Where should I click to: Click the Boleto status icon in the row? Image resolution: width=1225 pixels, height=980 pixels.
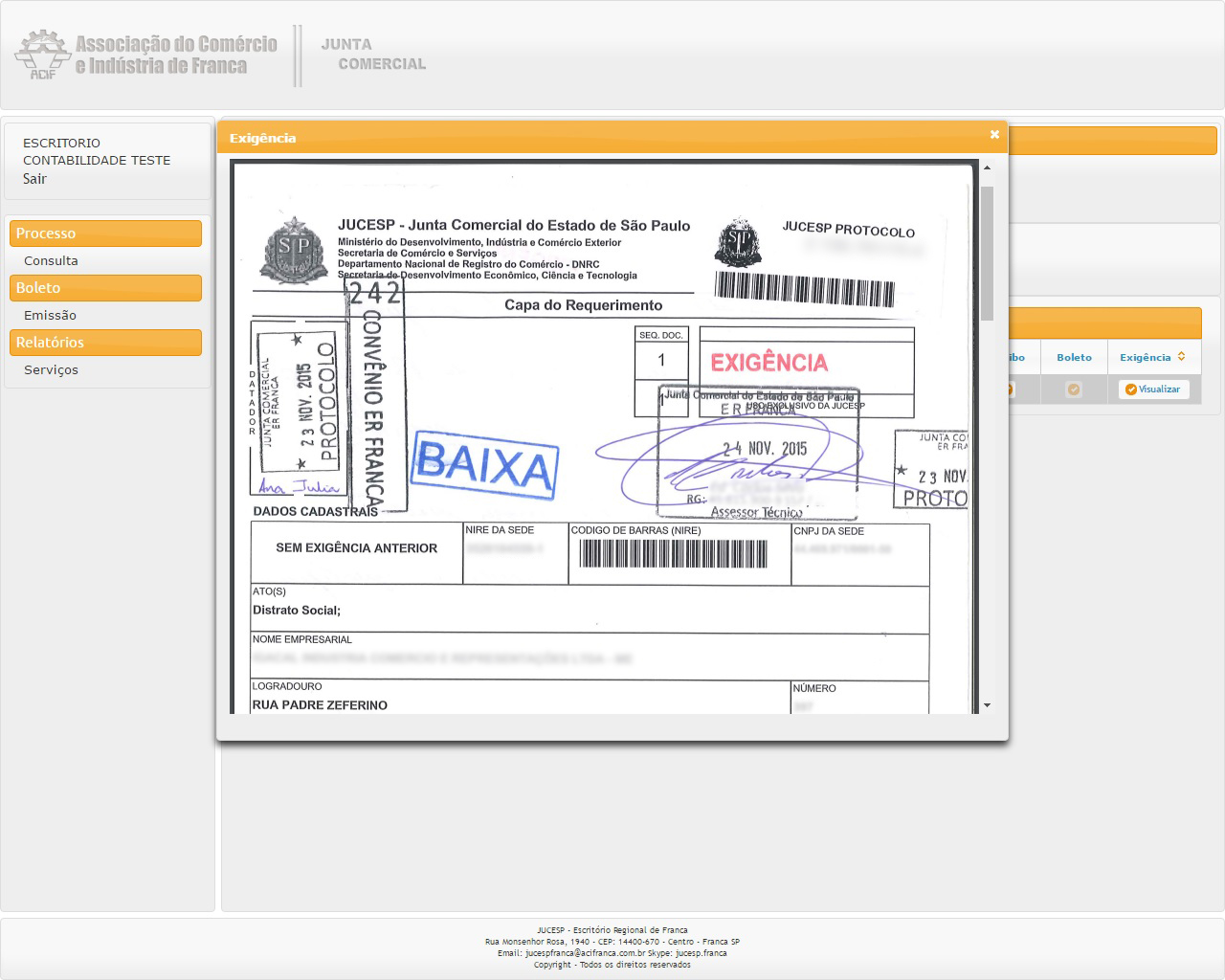point(1074,390)
